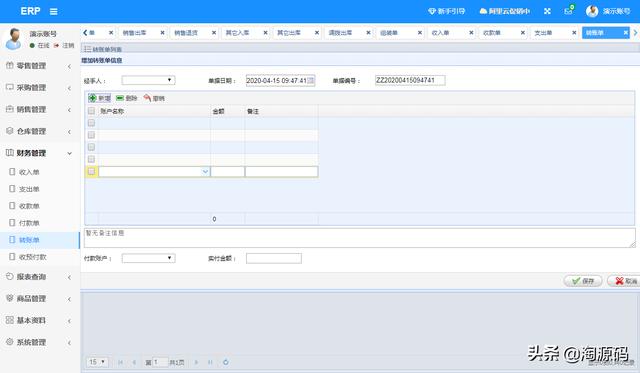This screenshot has height=373, width=640.
Task: Open the 付款账户 dropdown
Action: point(149,258)
